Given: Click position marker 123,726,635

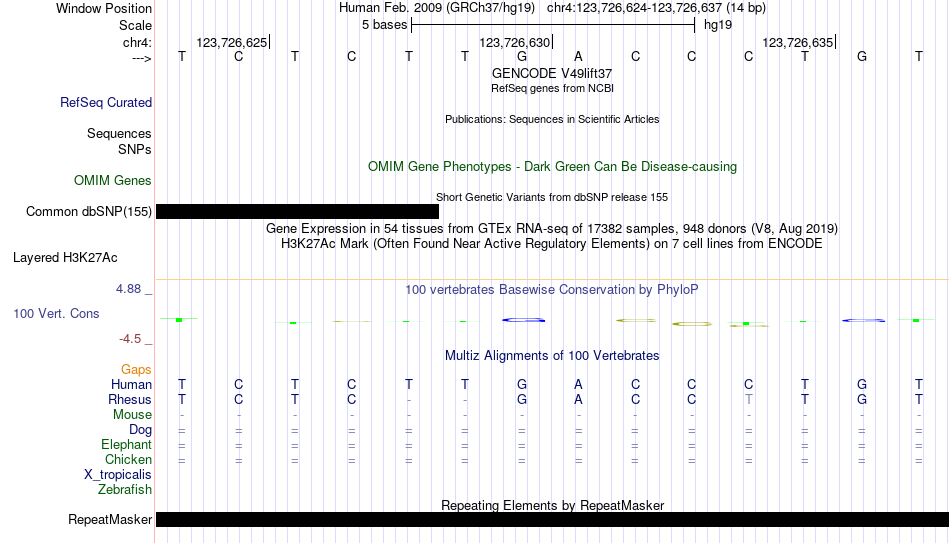Looking at the screenshot, I should coord(797,42).
